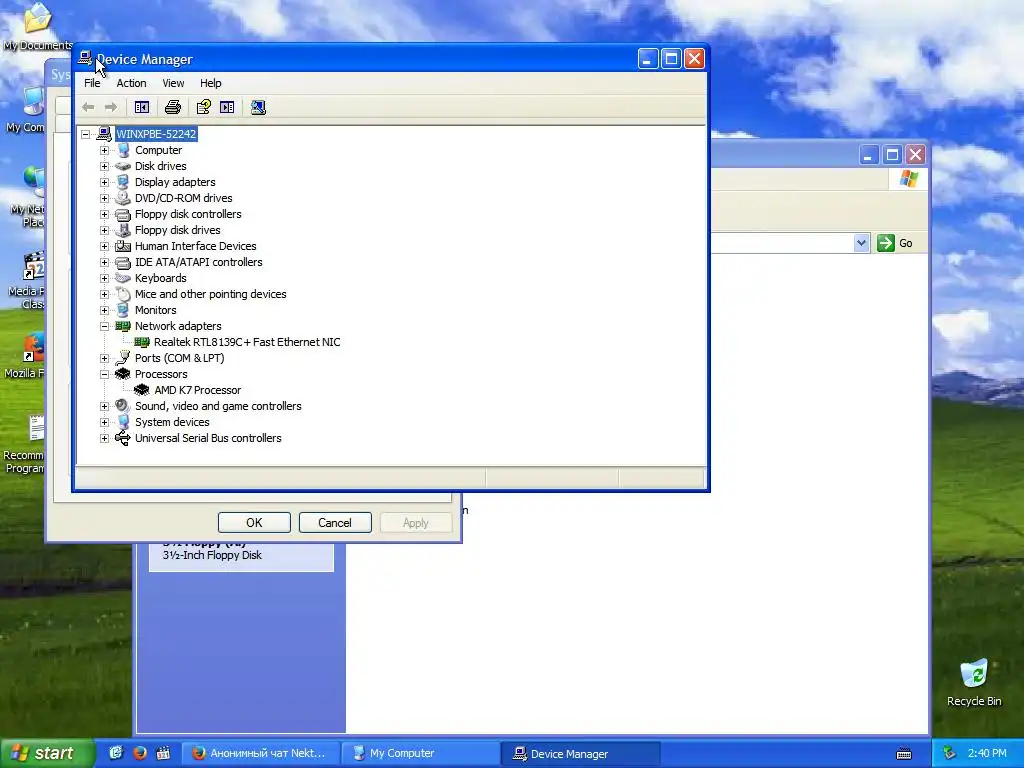Click the Print toolbar icon
This screenshot has width=1024, height=768.
pyautogui.click(x=172, y=107)
